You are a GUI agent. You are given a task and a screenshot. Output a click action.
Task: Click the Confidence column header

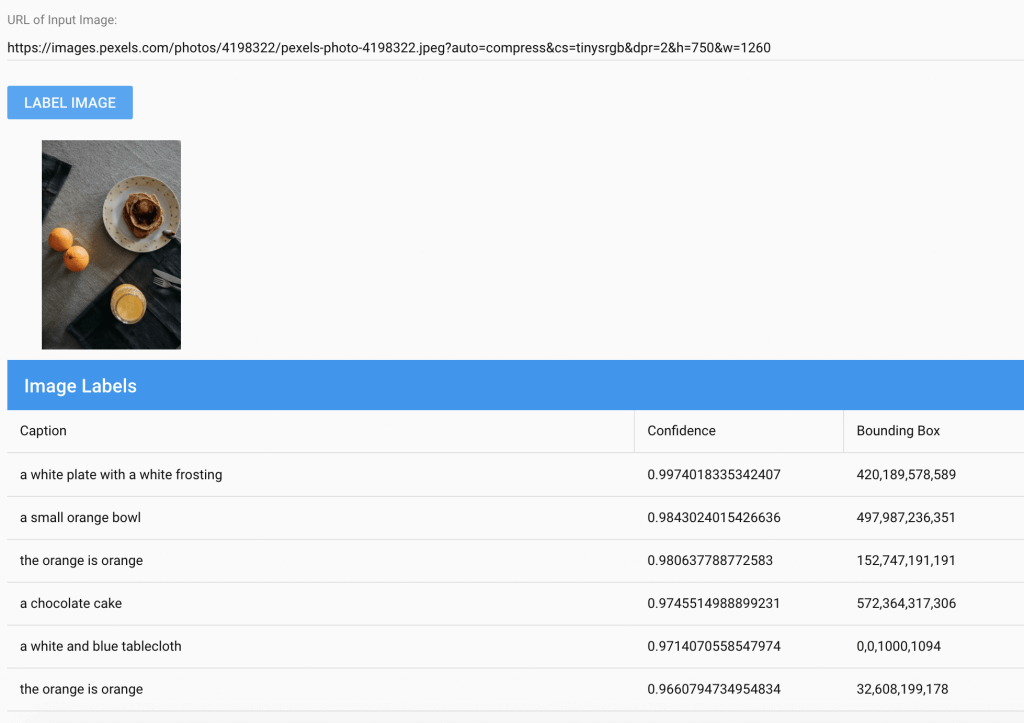pos(681,430)
